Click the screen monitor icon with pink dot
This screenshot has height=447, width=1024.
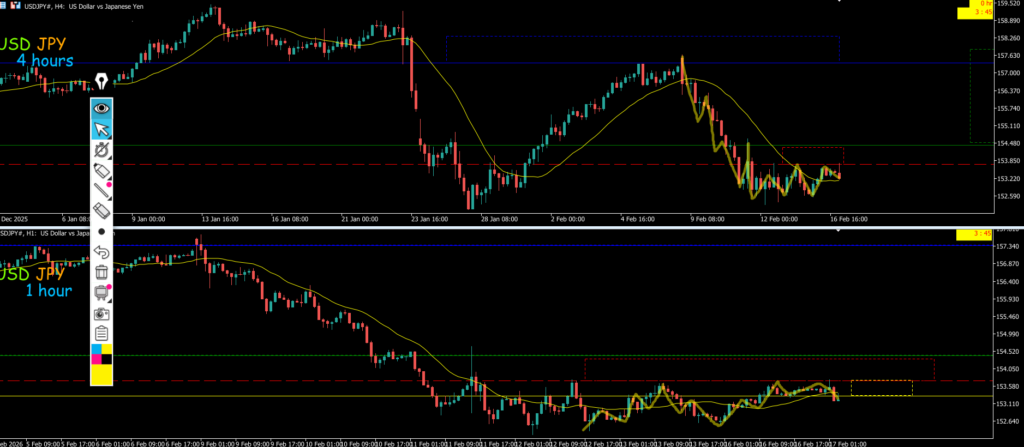[x=101, y=292]
